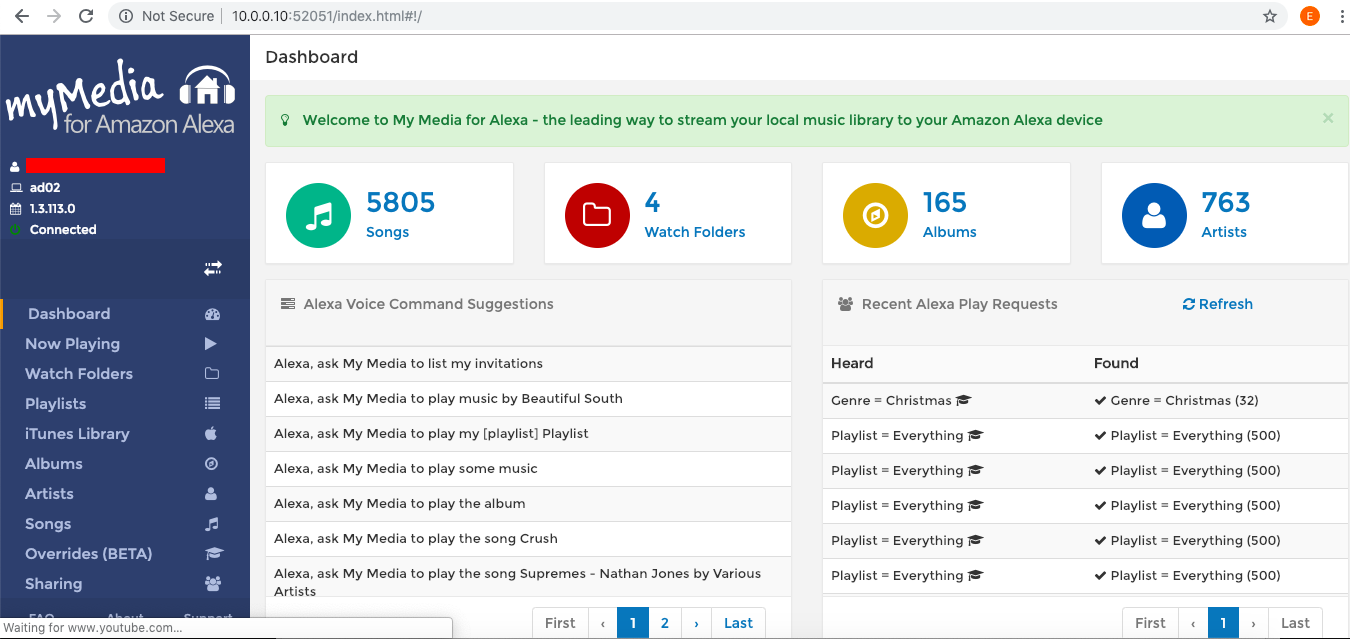Click the Songs music note icon in sidebar
This screenshot has height=639, width=1350.
pyautogui.click(x=211, y=524)
